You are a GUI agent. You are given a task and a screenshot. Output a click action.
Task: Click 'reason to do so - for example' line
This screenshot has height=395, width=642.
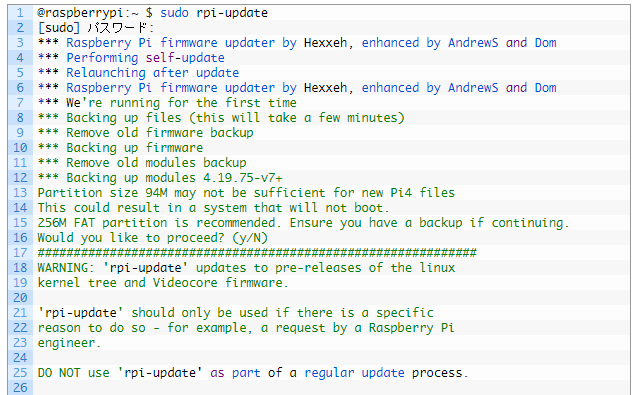coord(246,328)
